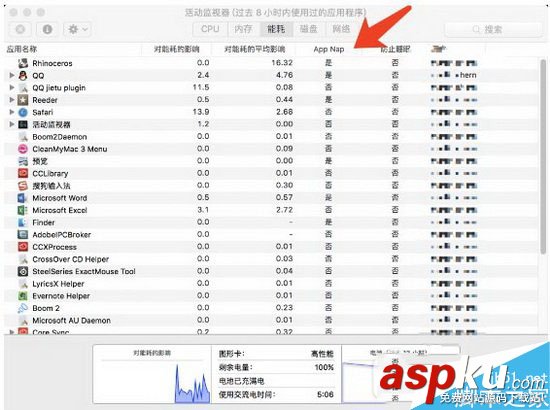Image resolution: width=550 pixels, height=410 pixels.
Task: Click the Rhinoceros app icon
Action: (23, 63)
